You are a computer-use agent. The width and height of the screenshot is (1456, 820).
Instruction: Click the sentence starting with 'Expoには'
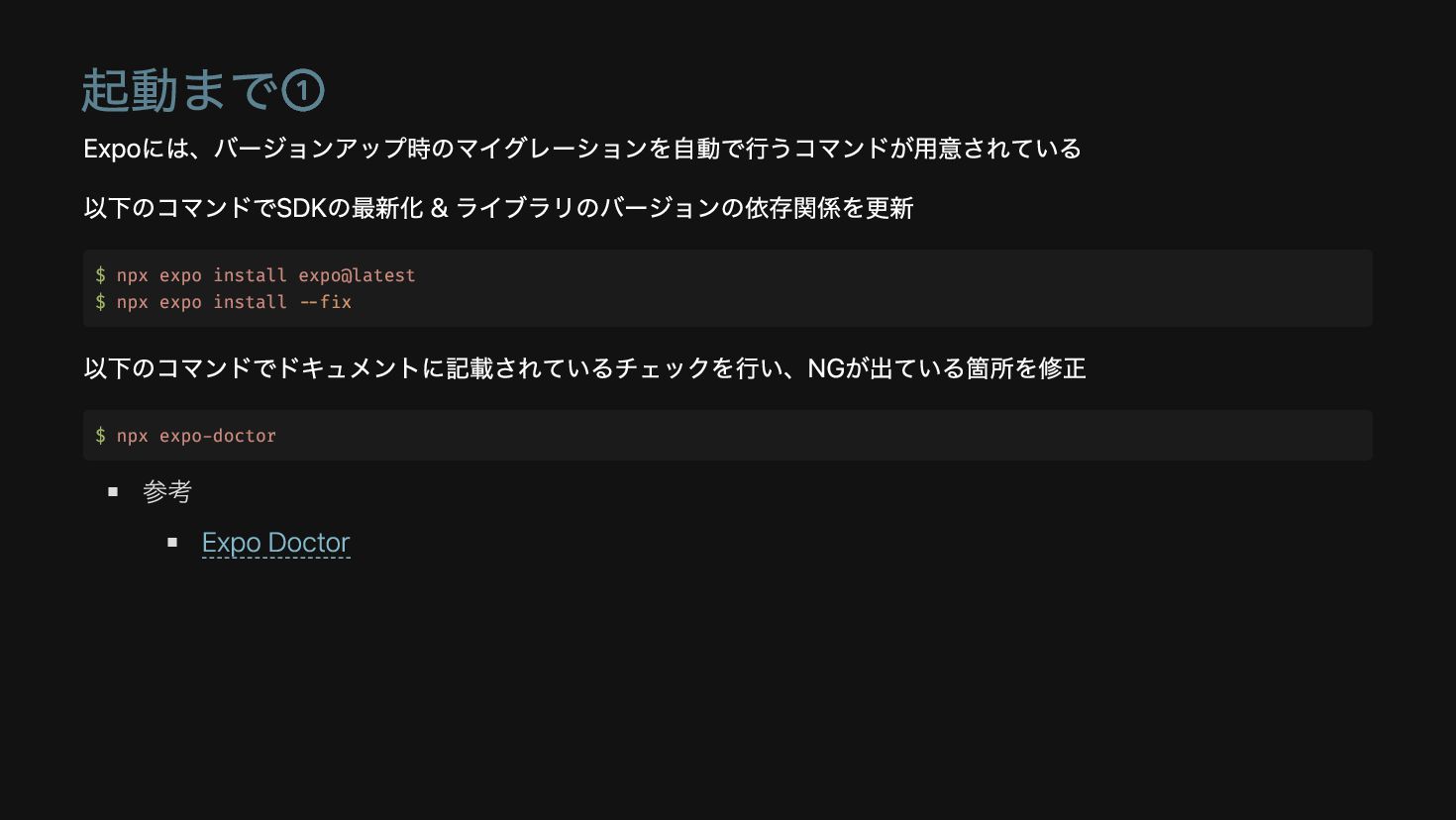[x=581, y=149]
